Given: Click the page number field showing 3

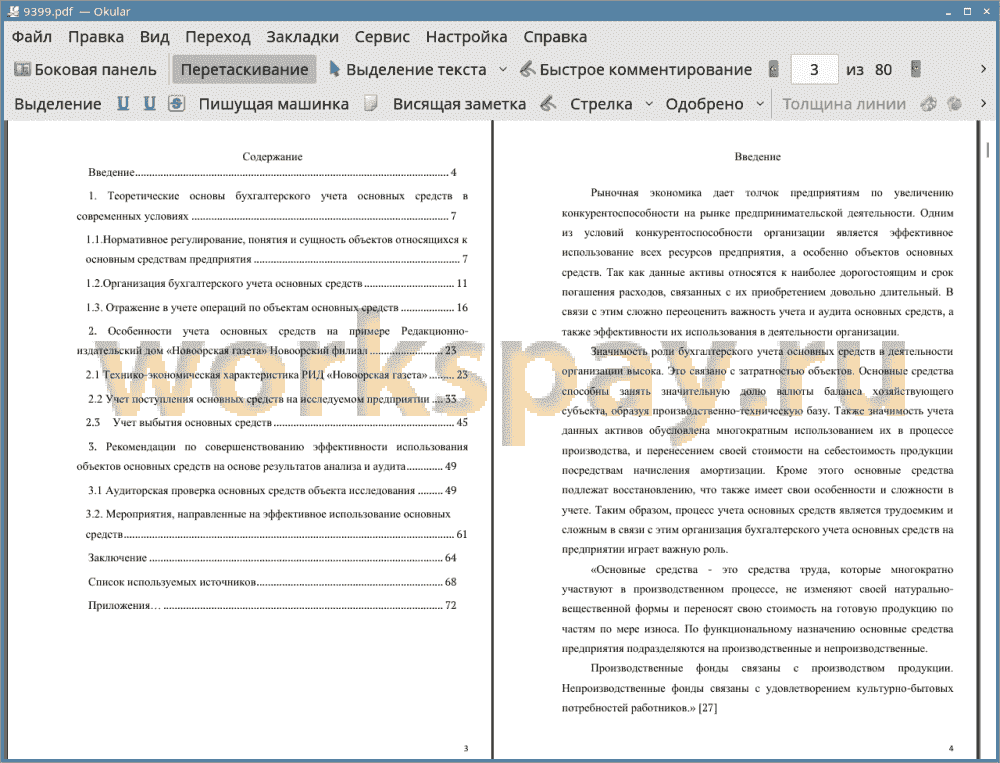Looking at the screenshot, I should coord(814,70).
